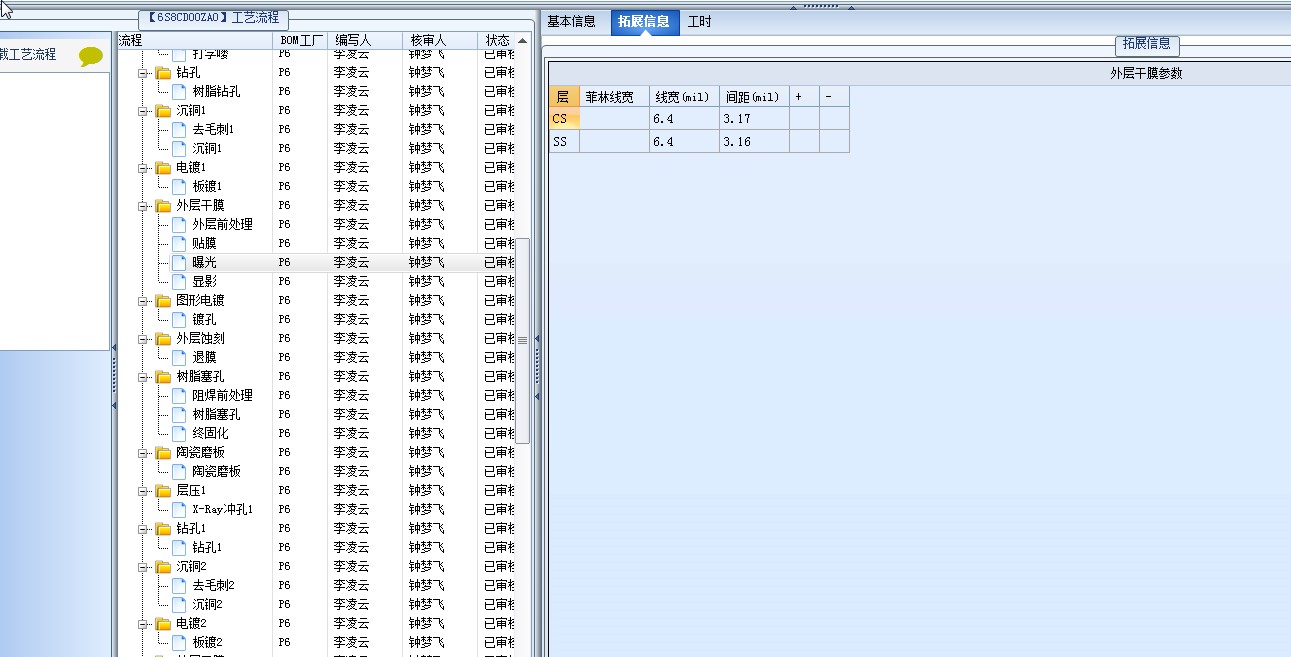Select the X-Ray冲孔1 document icon
The width and height of the screenshot is (1291, 657).
tap(179, 510)
